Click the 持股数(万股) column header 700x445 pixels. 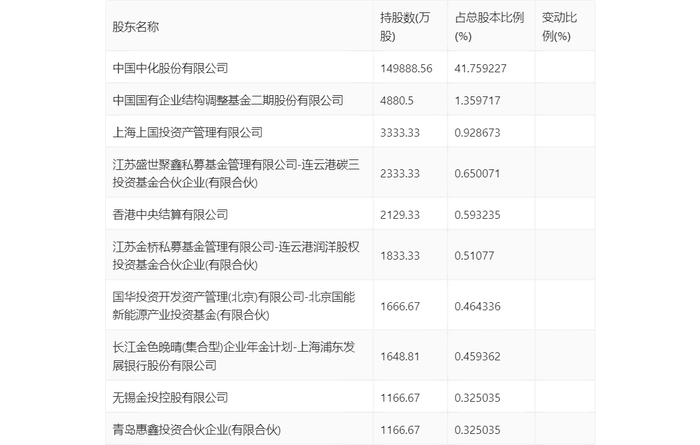[x=405, y=27]
